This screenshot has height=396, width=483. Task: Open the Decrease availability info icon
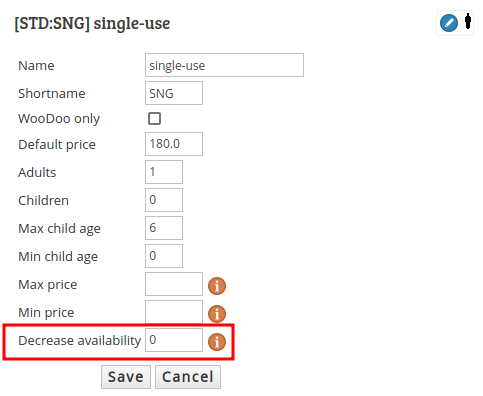[x=217, y=342]
